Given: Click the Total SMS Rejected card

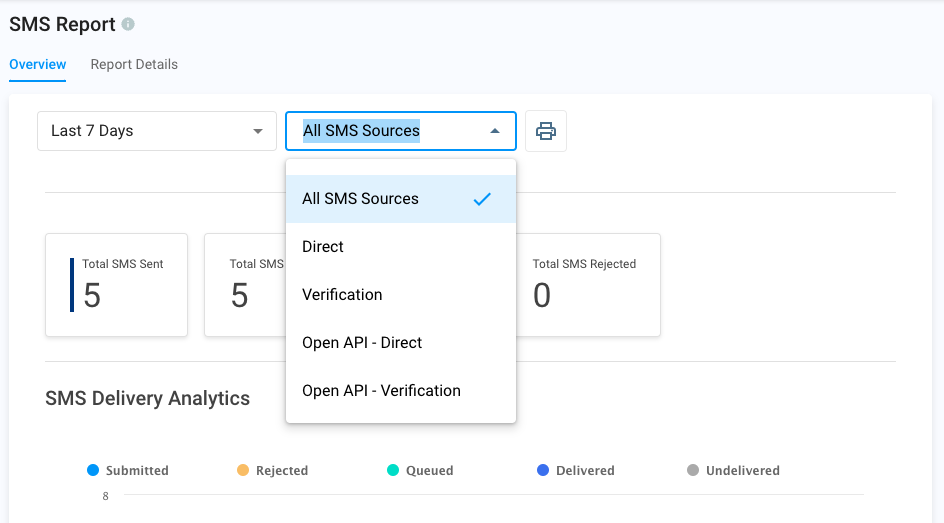Looking at the screenshot, I should [x=590, y=285].
